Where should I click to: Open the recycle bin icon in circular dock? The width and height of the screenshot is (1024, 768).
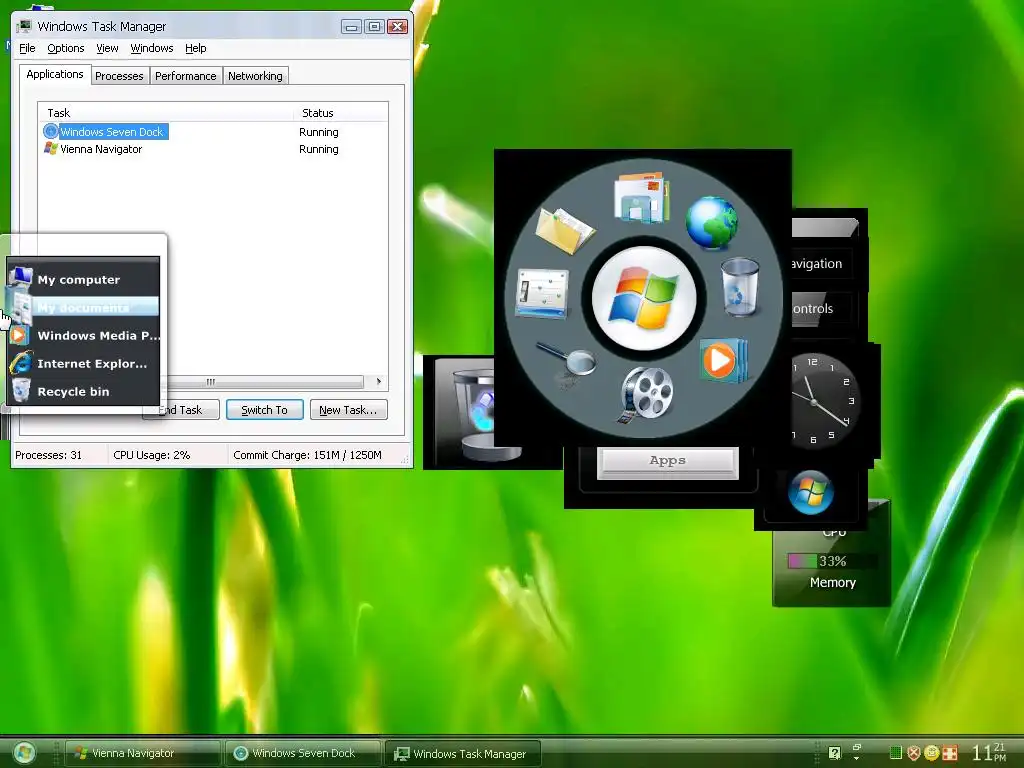740,287
